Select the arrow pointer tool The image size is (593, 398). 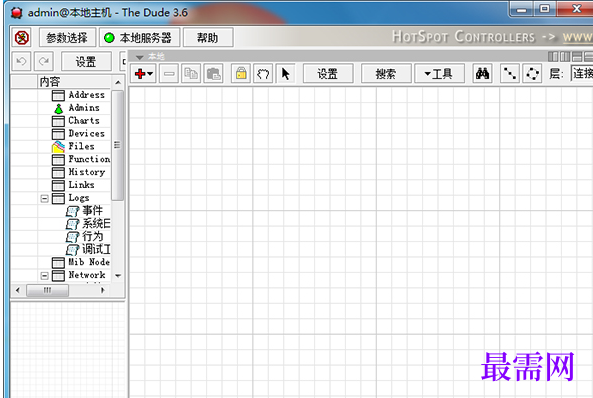click(286, 73)
